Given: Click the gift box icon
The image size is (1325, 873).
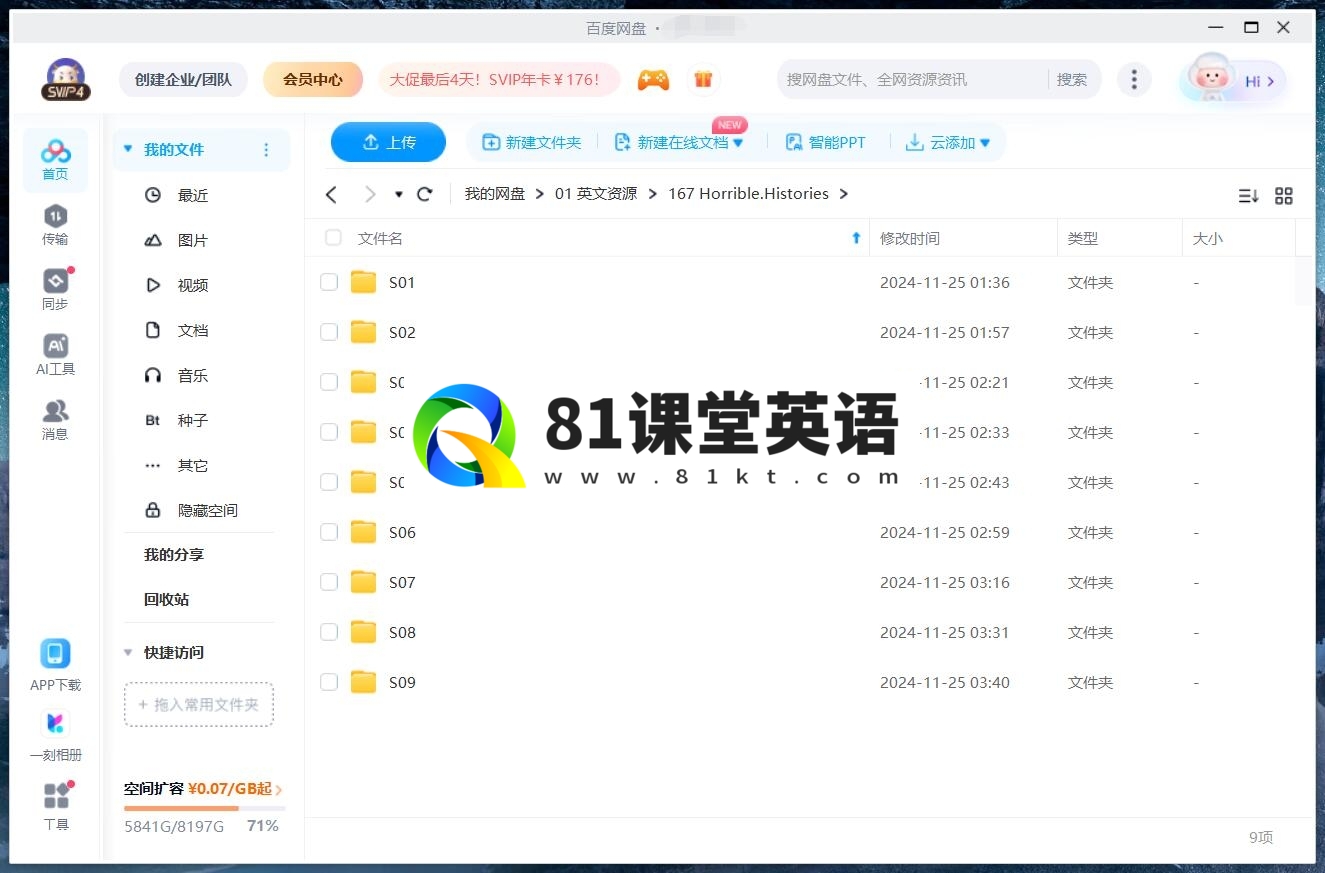Looking at the screenshot, I should 703,80.
